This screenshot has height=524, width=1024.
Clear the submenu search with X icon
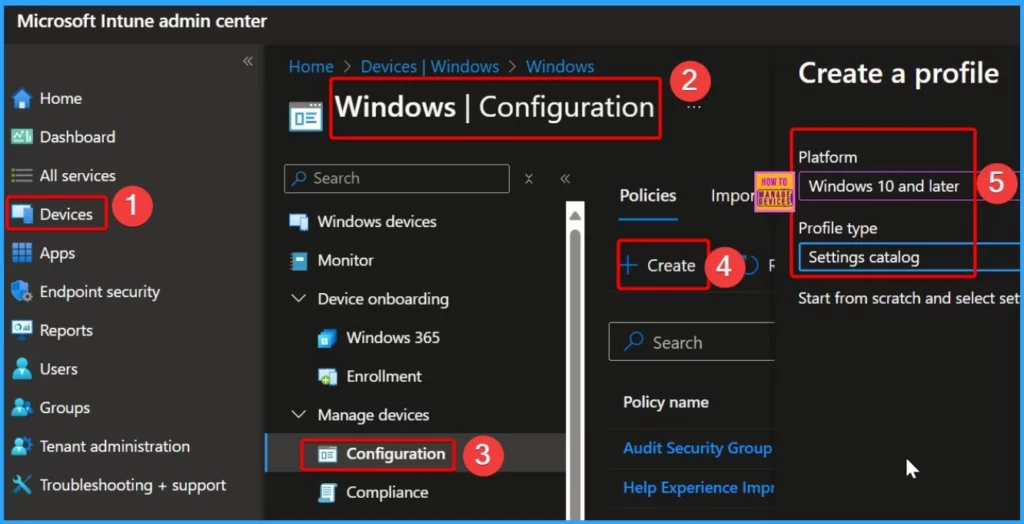(530, 179)
